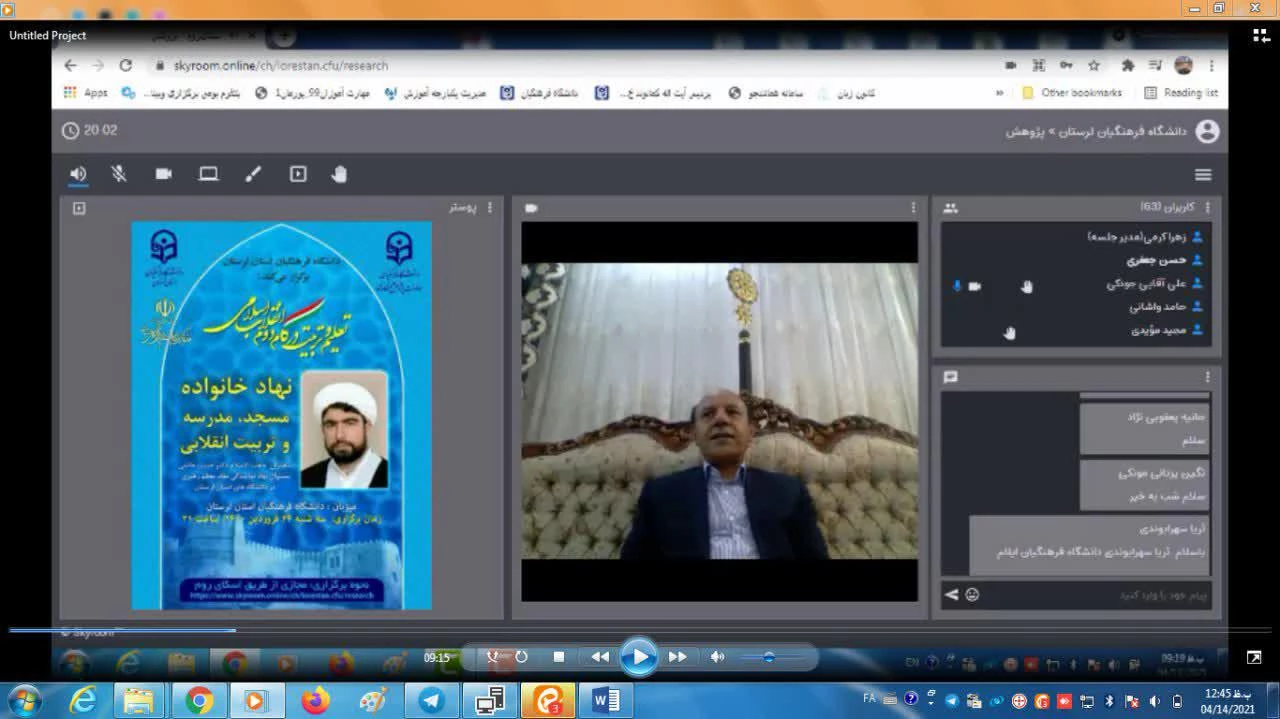1280x719 pixels.
Task: Expand the users panel three-dot options
Action: click(1207, 207)
